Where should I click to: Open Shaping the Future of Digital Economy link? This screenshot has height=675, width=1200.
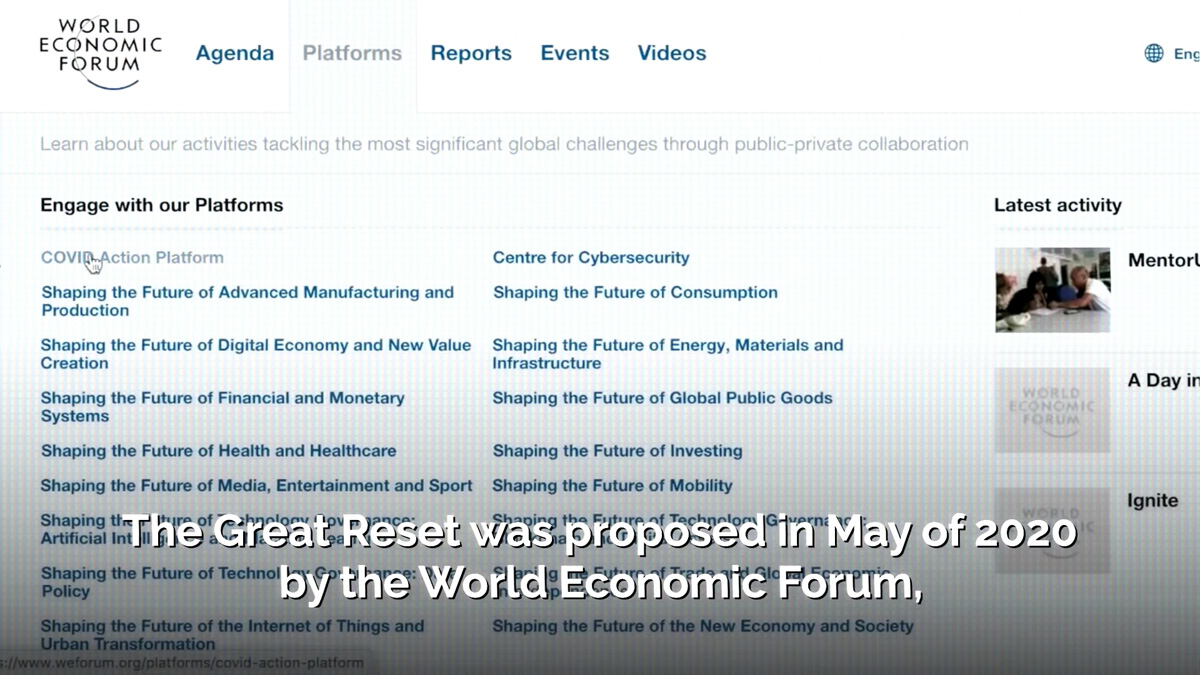[x=255, y=354]
